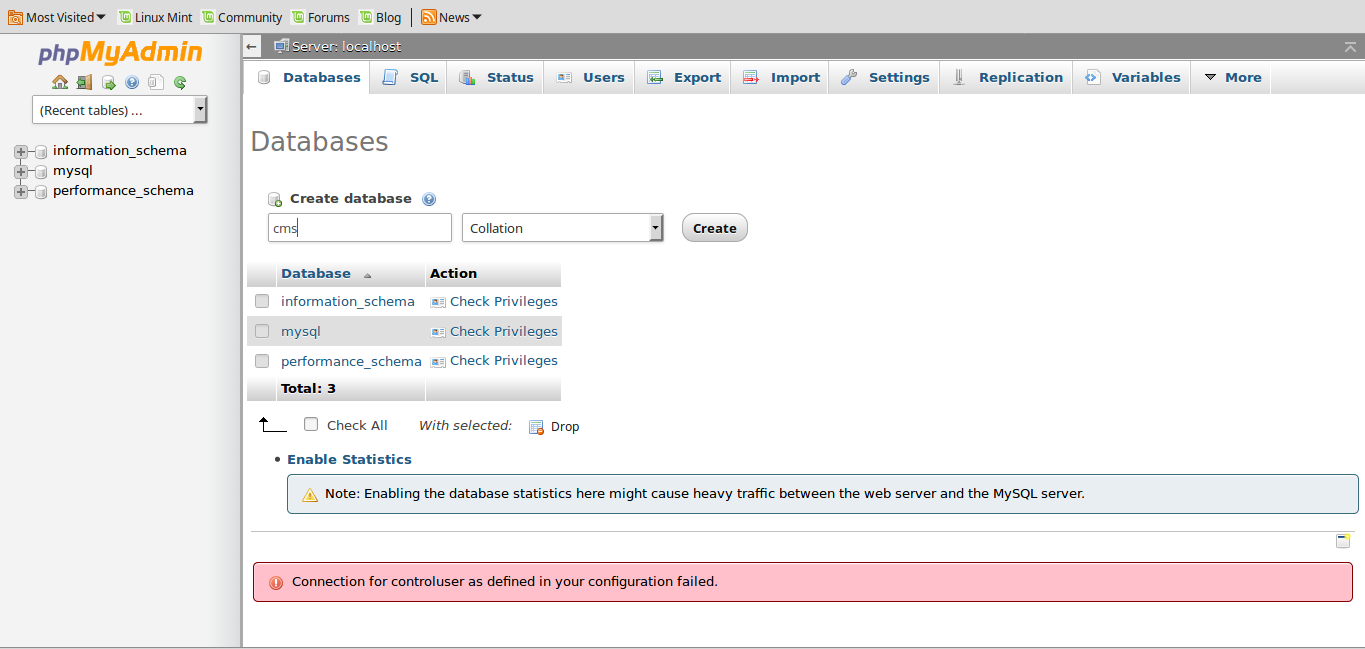1365x649 pixels.
Task: Open the Recent tables dropdown
Action: click(x=120, y=110)
